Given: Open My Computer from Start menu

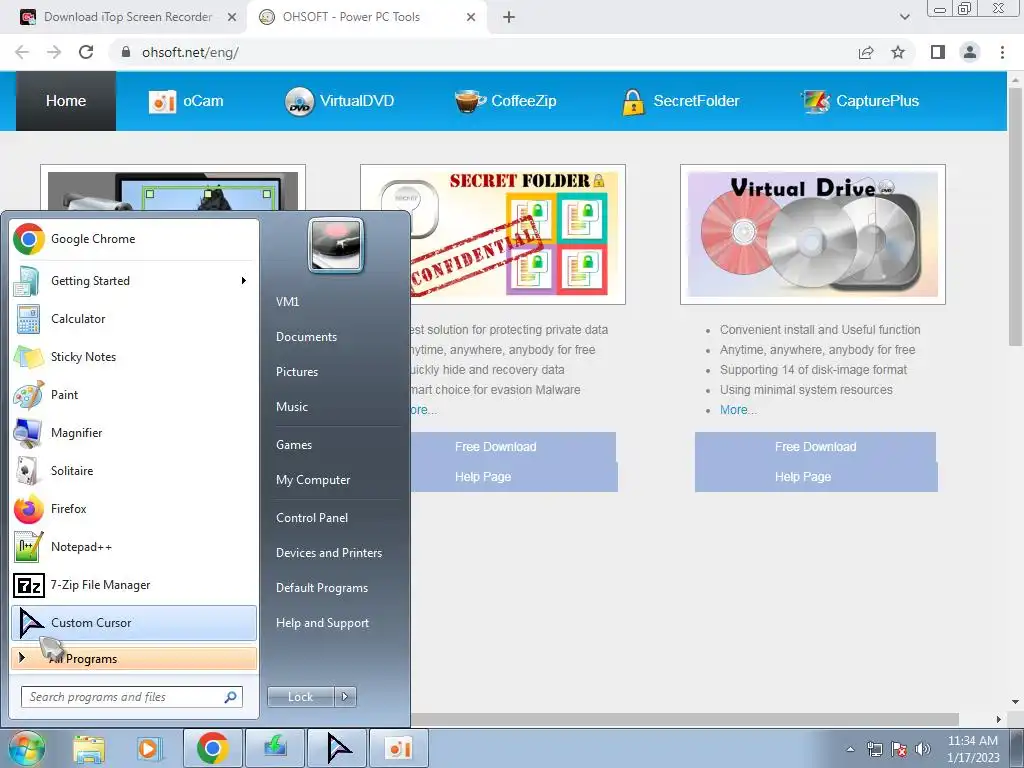Looking at the screenshot, I should [313, 480].
